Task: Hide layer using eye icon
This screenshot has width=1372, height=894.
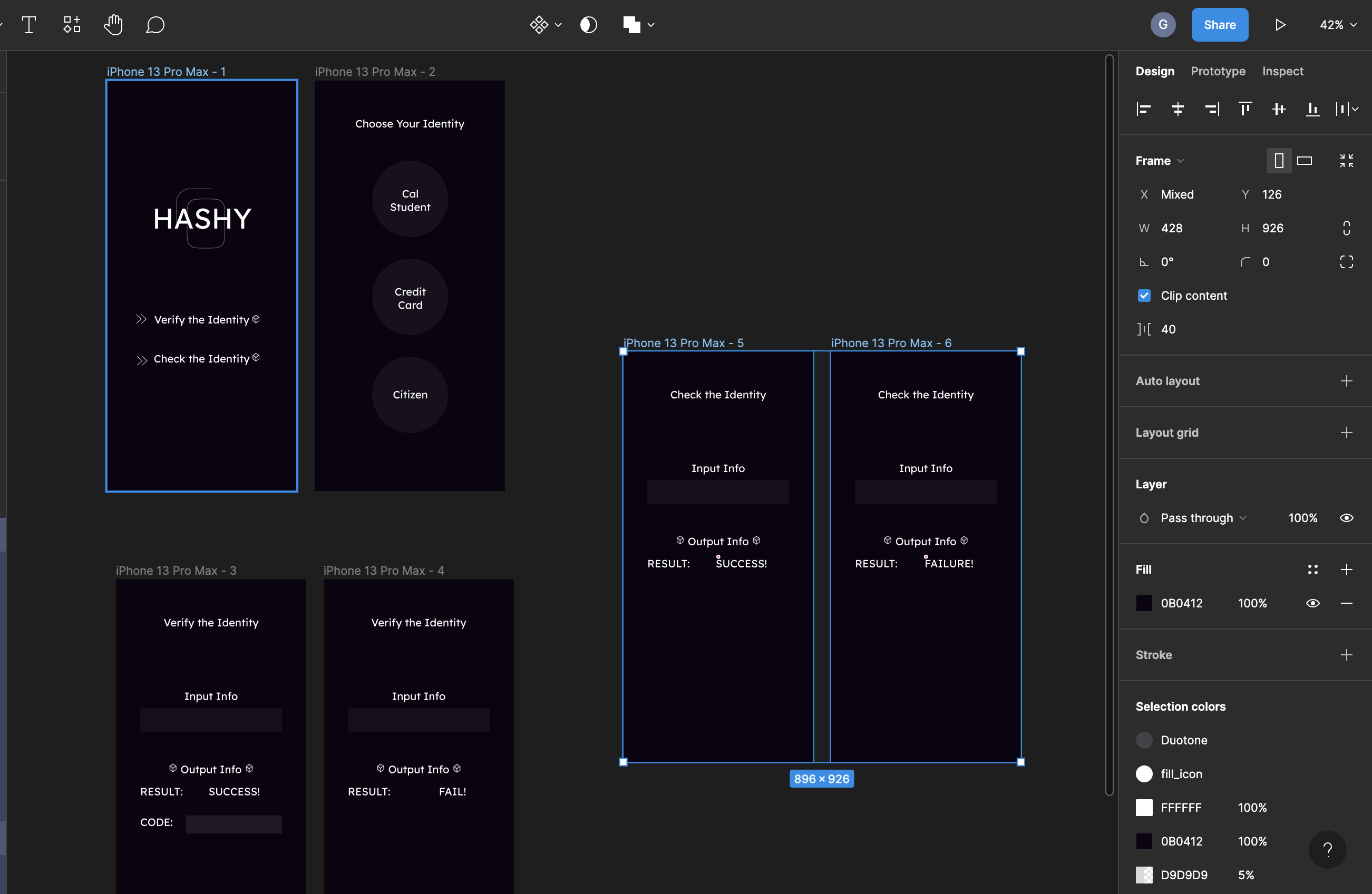Action: [1346, 518]
